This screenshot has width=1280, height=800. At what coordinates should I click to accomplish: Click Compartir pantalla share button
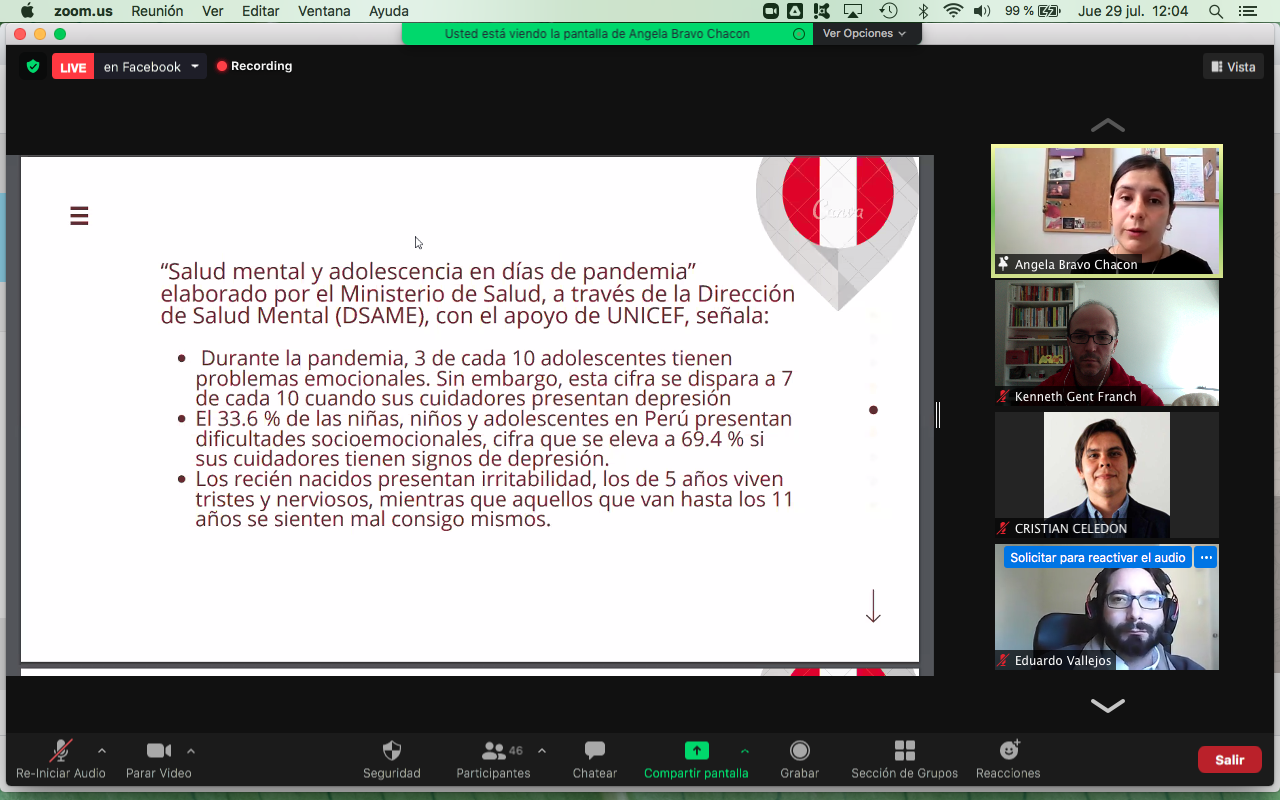point(696,751)
